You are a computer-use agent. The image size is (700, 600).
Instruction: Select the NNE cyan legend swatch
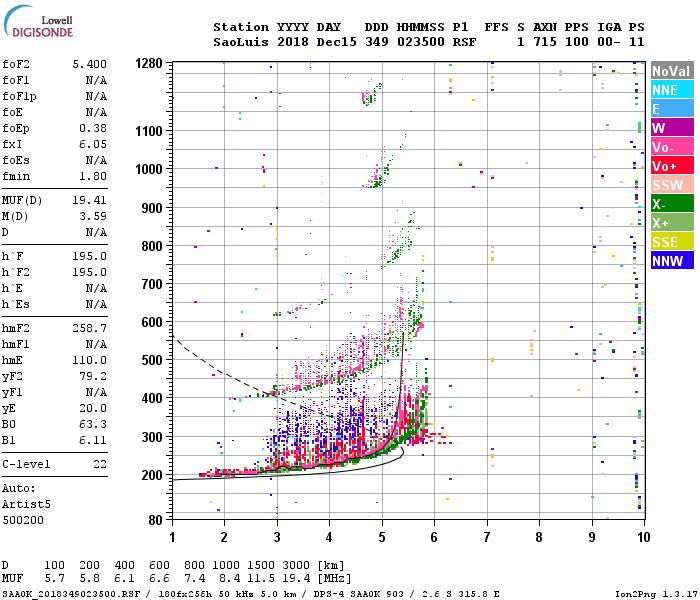[x=672, y=90]
